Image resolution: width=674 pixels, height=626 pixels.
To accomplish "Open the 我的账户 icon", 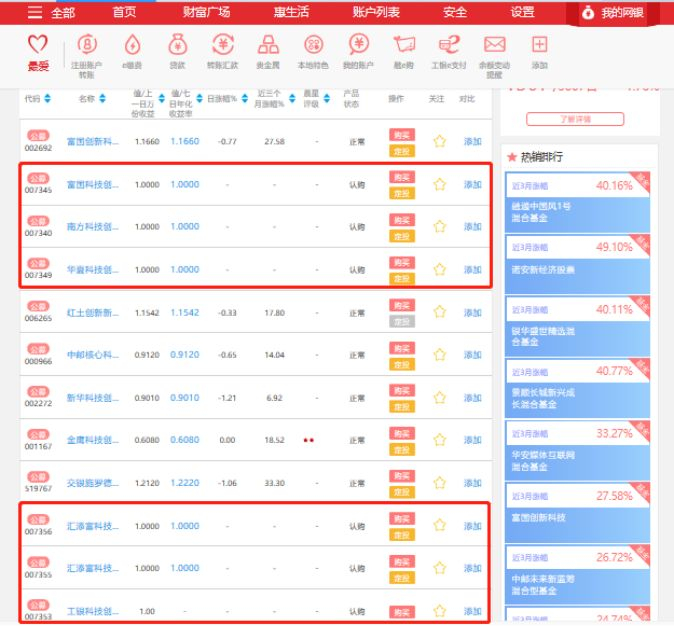I will 358,44.
